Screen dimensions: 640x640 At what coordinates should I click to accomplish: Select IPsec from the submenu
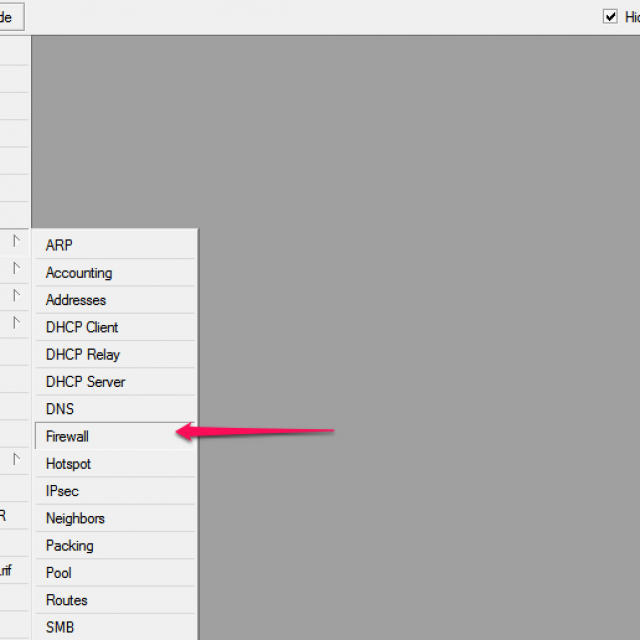62,491
